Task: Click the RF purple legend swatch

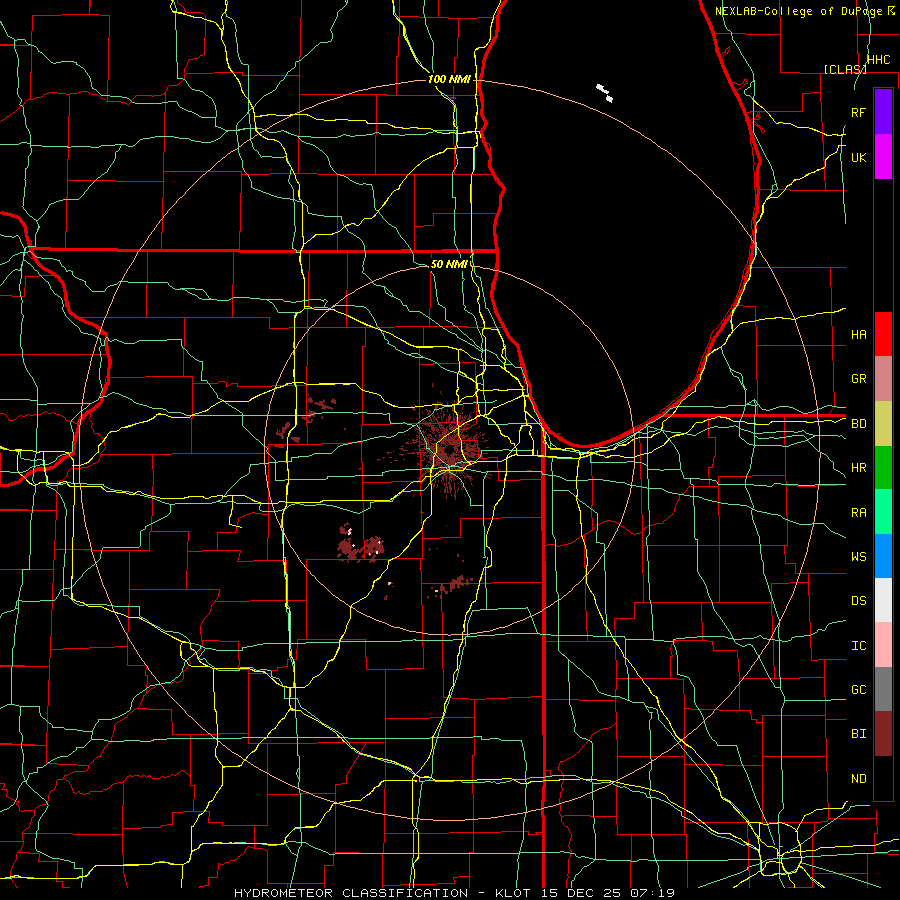Action: (x=883, y=112)
